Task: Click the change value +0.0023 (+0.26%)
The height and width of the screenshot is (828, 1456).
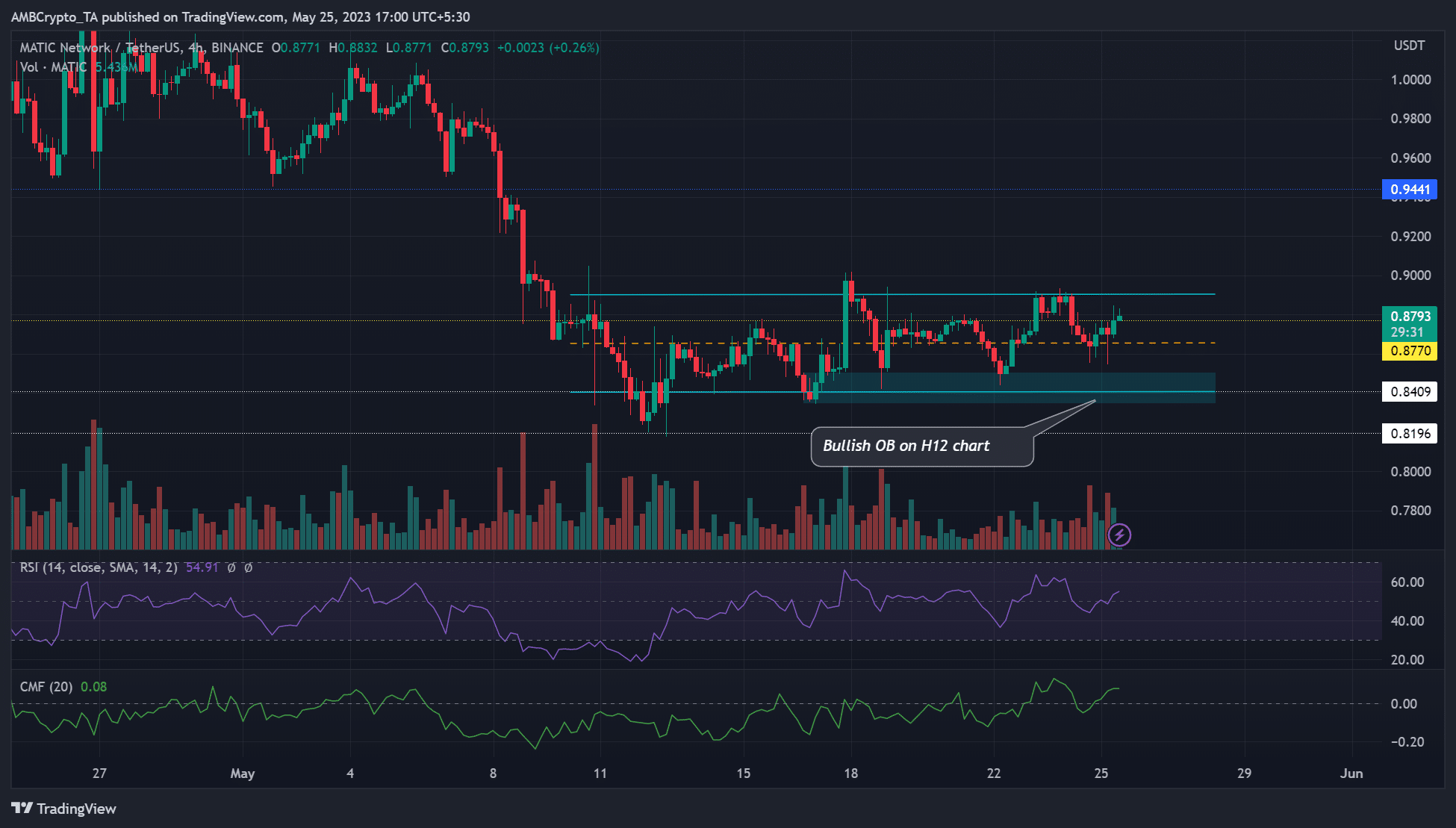Action: [x=548, y=48]
